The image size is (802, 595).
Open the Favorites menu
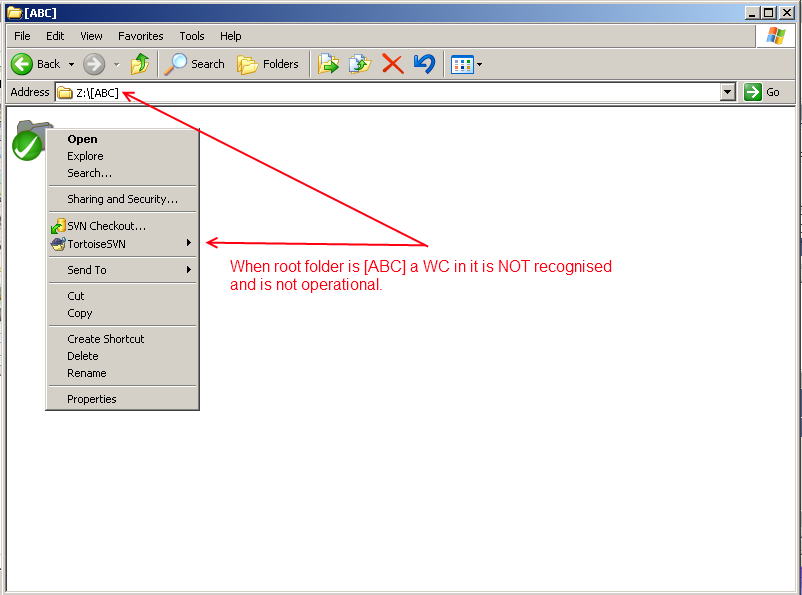coord(140,36)
